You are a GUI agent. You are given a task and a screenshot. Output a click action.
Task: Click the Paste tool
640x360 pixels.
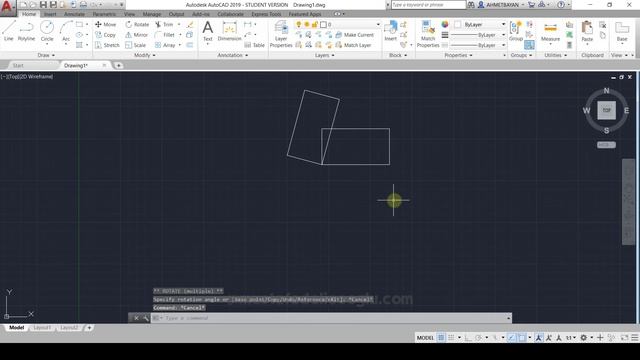pos(587,32)
